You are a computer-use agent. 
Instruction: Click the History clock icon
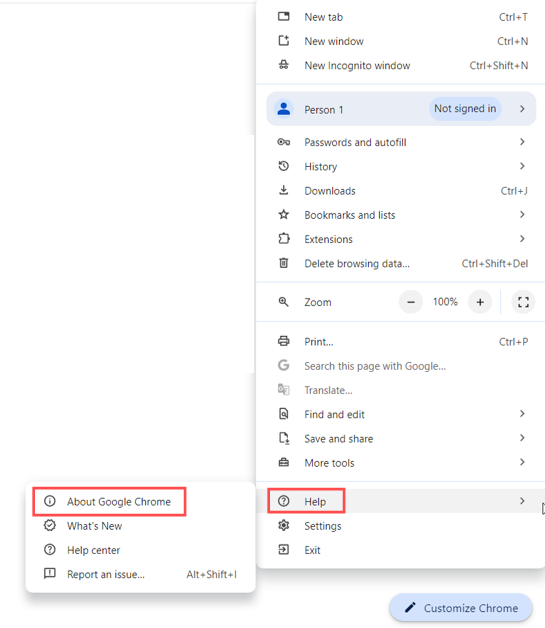[284, 166]
